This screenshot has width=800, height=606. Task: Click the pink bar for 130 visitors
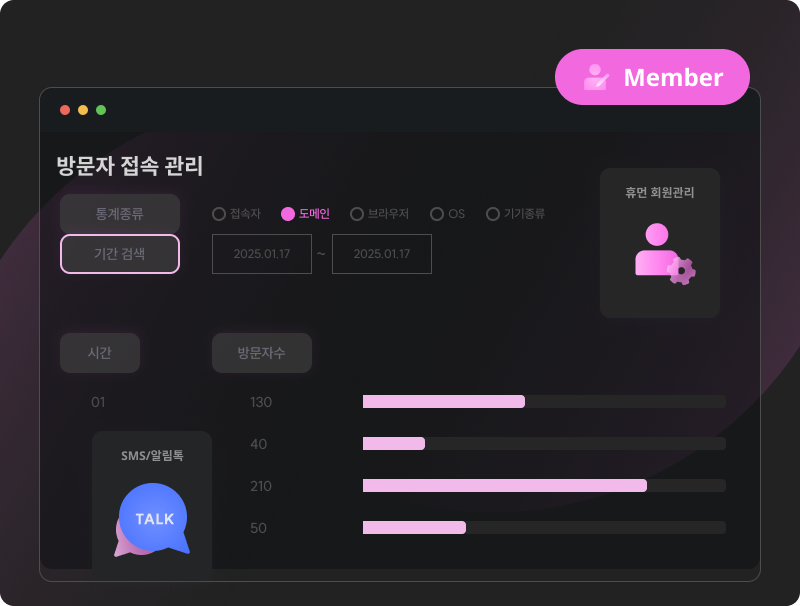tap(444, 401)
